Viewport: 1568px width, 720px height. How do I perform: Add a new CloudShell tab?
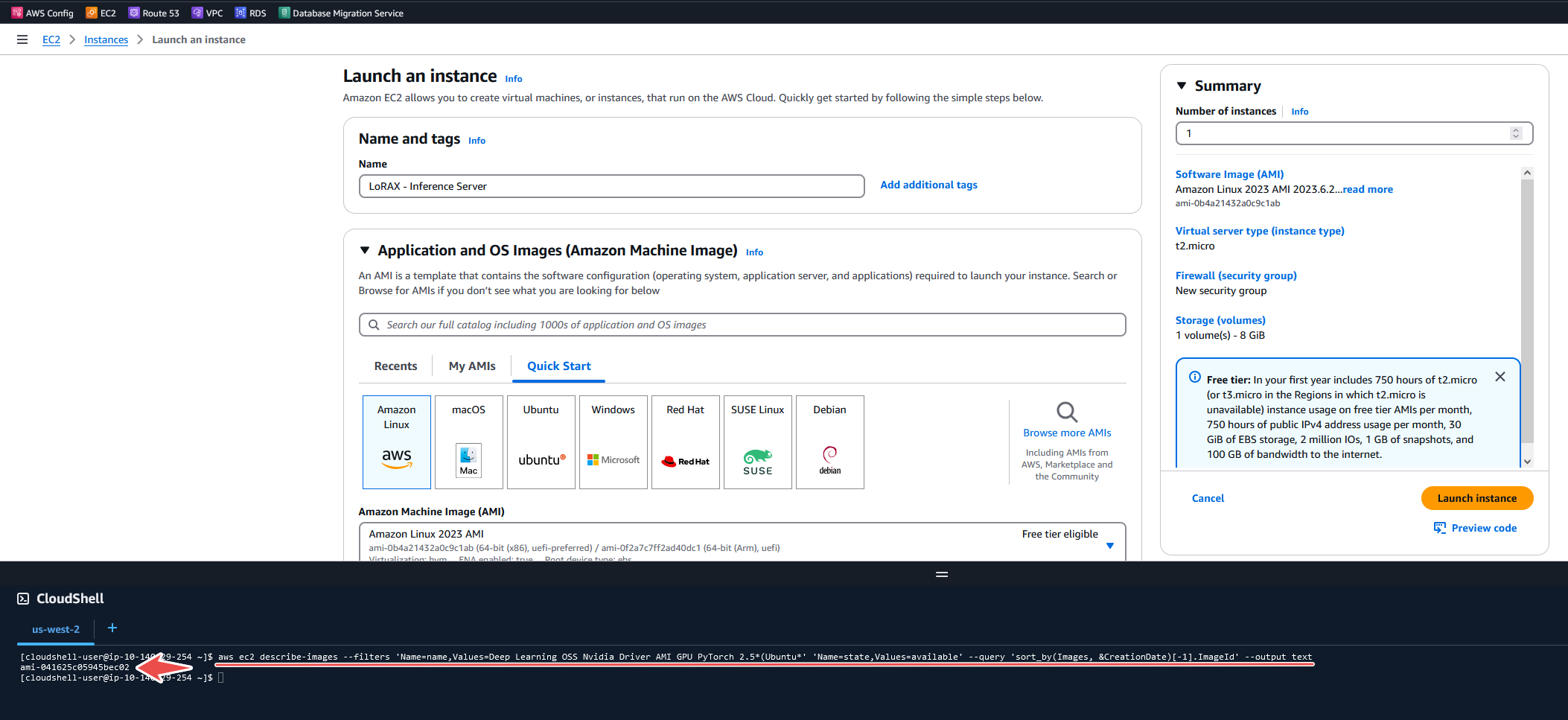[x=112, y=628]
